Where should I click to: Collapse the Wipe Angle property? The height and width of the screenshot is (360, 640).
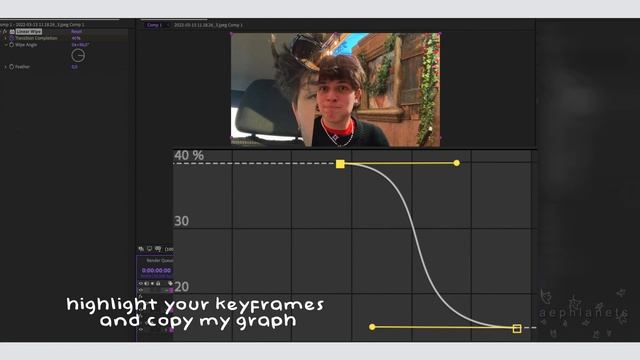[x=6, y=45]
